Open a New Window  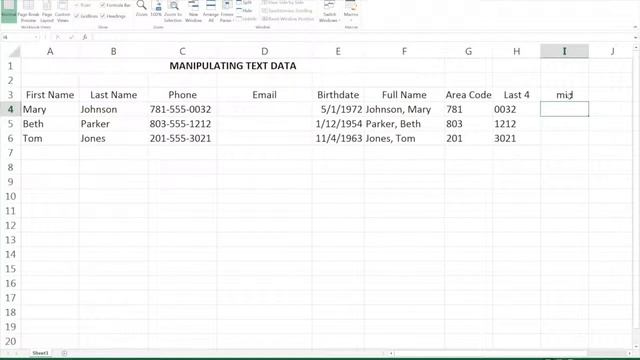(x=193, y=11)
